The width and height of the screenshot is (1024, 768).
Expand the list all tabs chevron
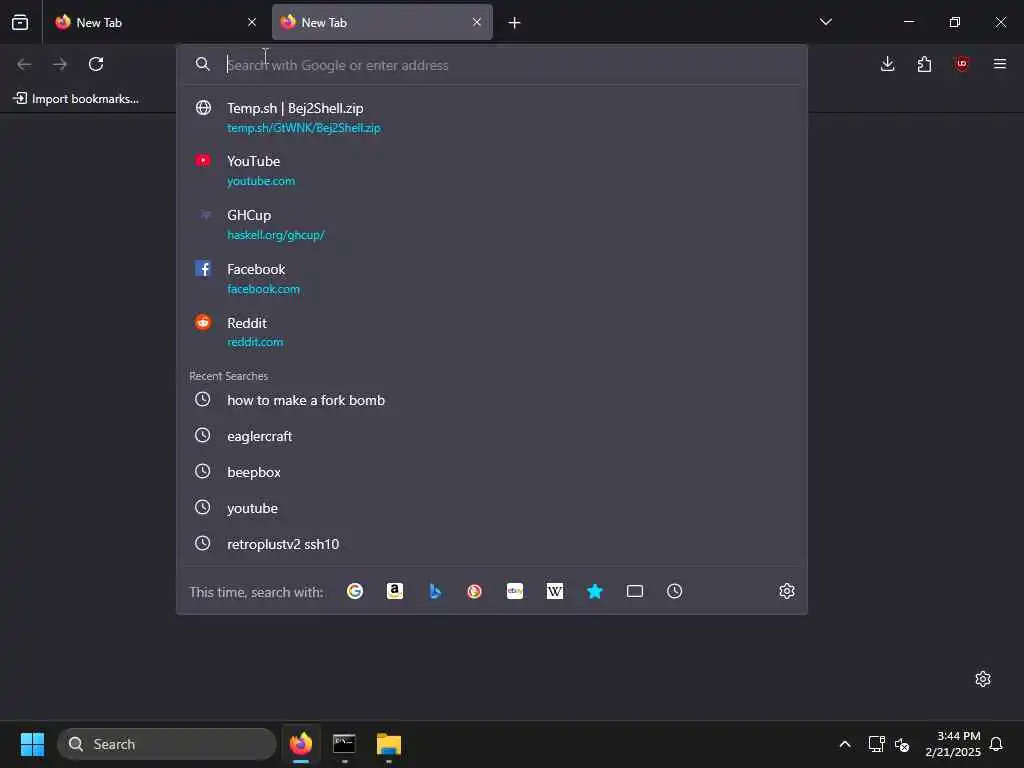click(x=825, y=22)
